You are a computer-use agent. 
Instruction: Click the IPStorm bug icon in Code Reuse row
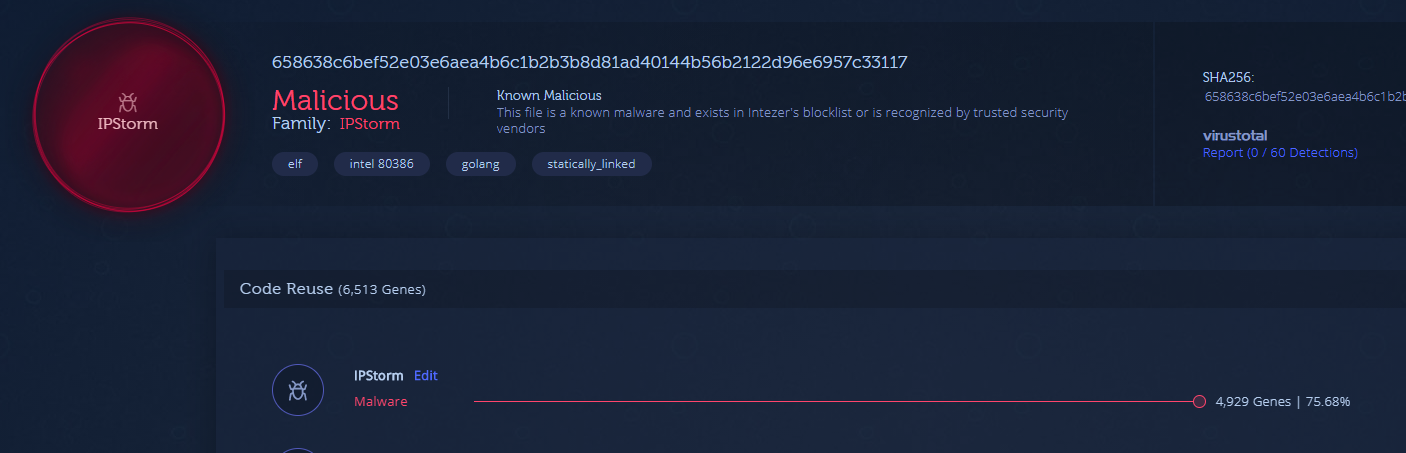coord(298,390)
